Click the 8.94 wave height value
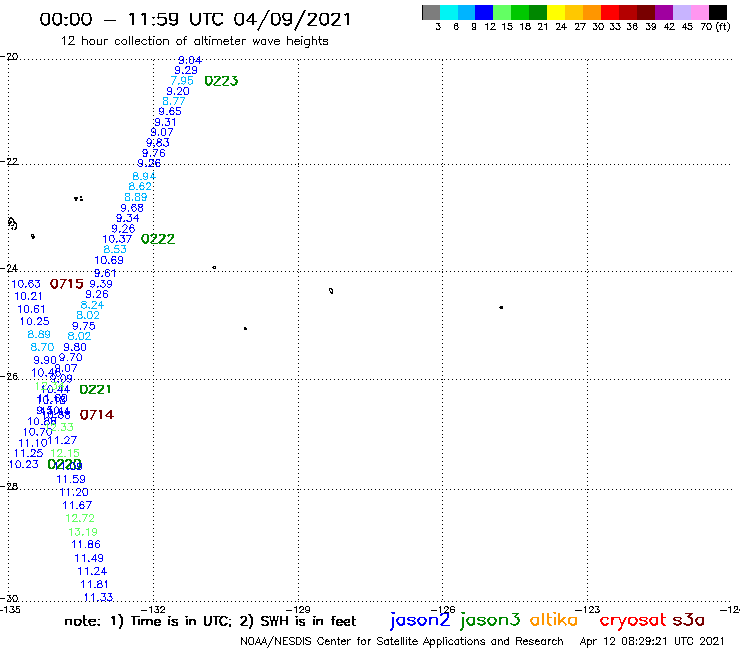 tap(144, 176)
